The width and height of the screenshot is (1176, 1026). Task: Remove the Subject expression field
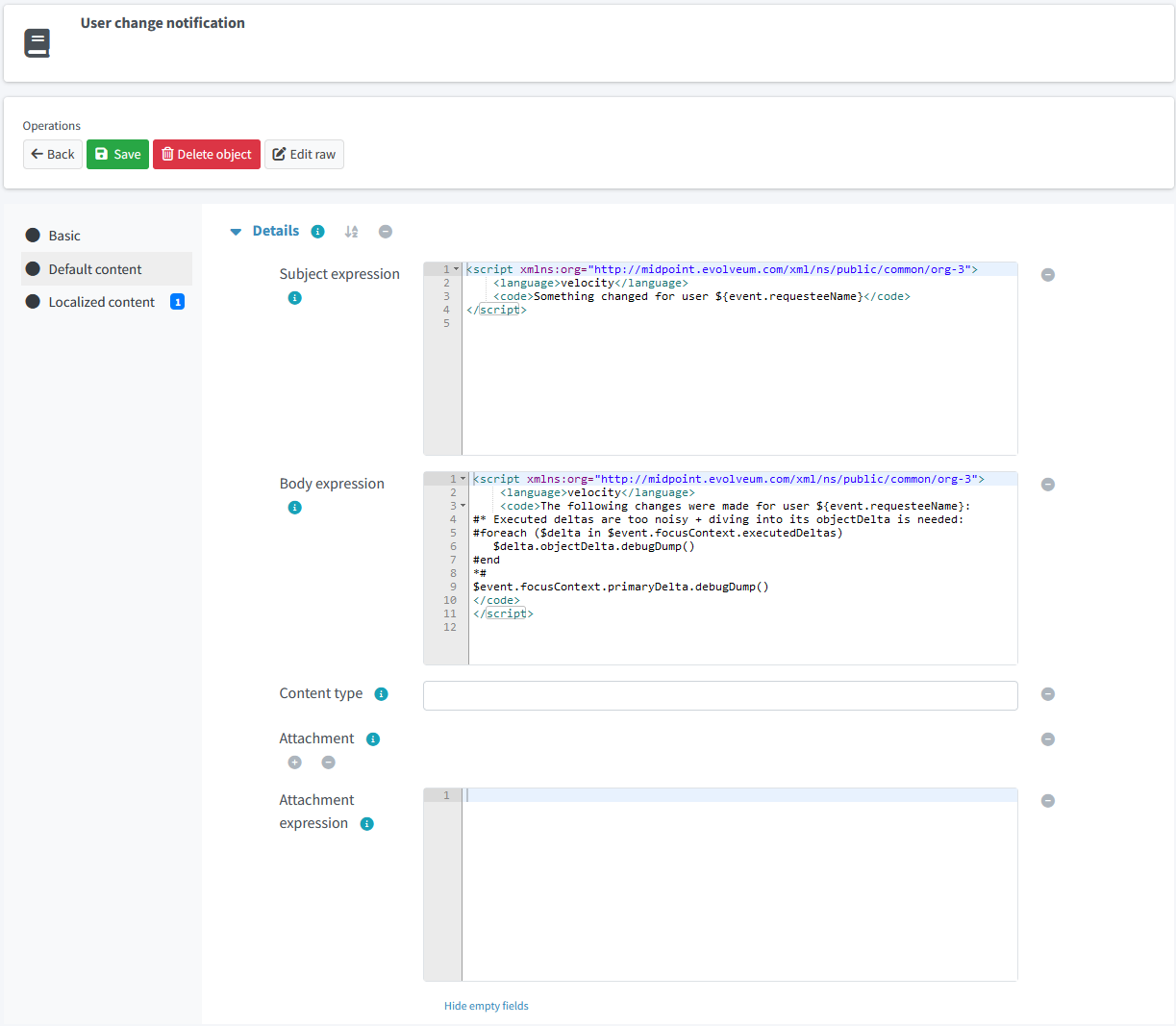[1048, 275]
